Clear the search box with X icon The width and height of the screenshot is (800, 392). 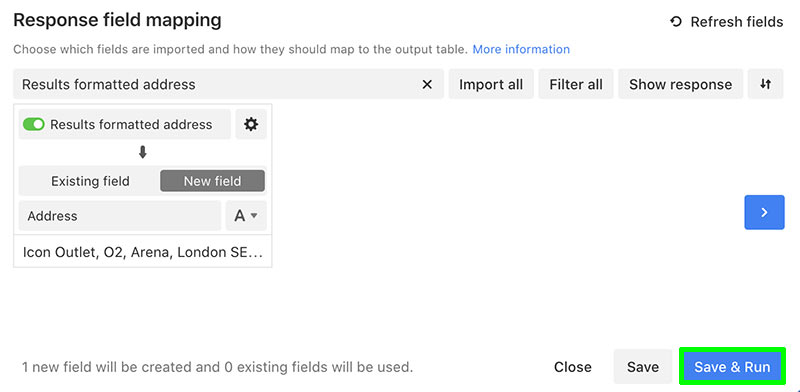427,84
